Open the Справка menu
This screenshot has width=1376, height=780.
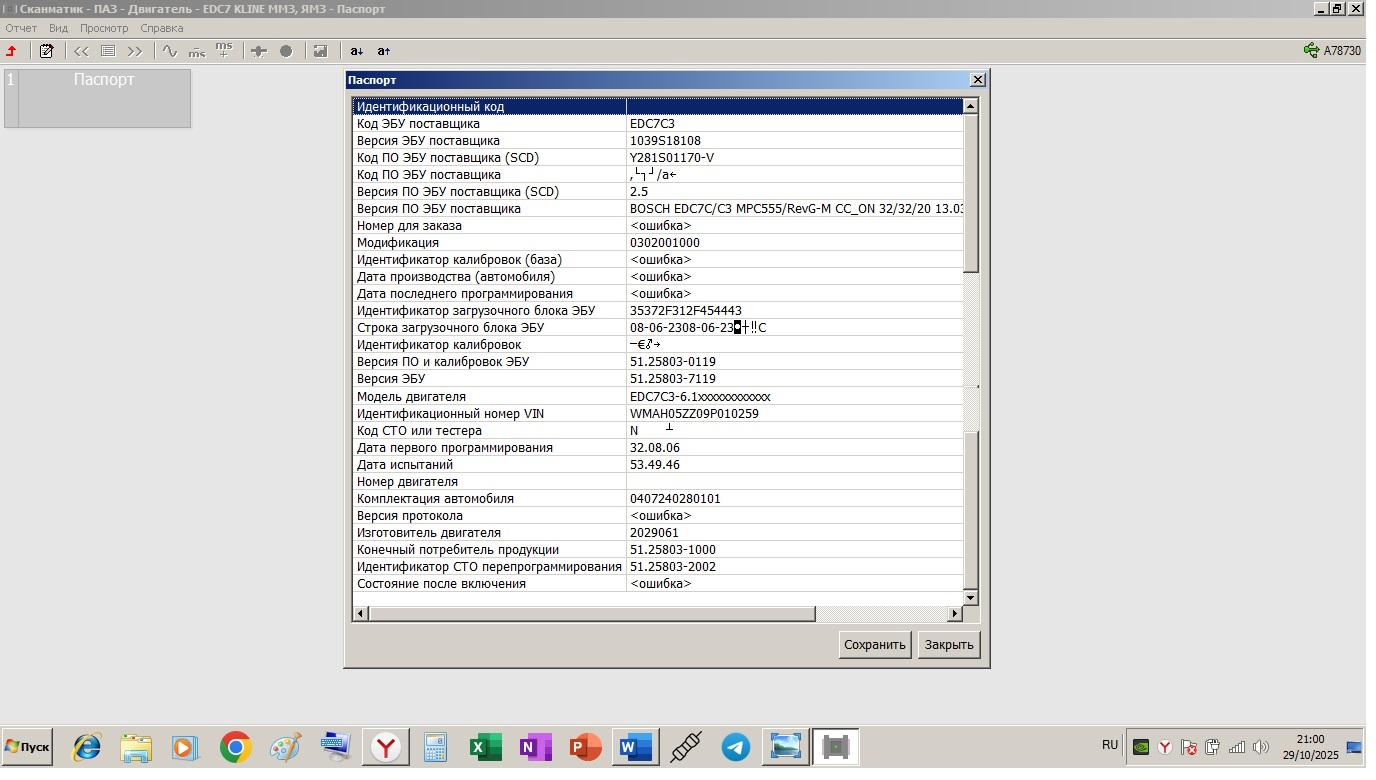click(x=161, y=28)
